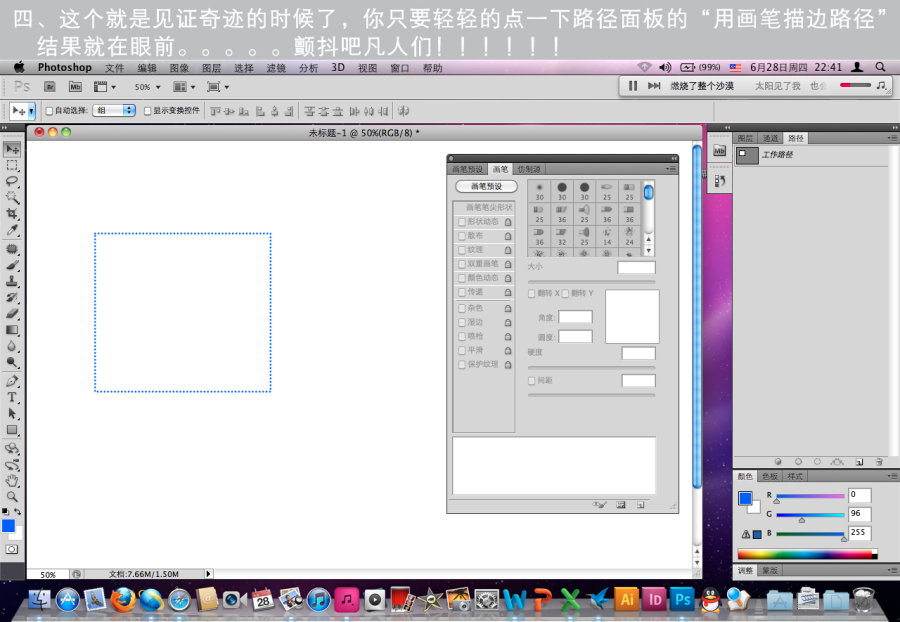The width and height of the screenshot is (900, 622).
Task: Open the auto-select 组 dropdown
Action: (x=114, y=110)
